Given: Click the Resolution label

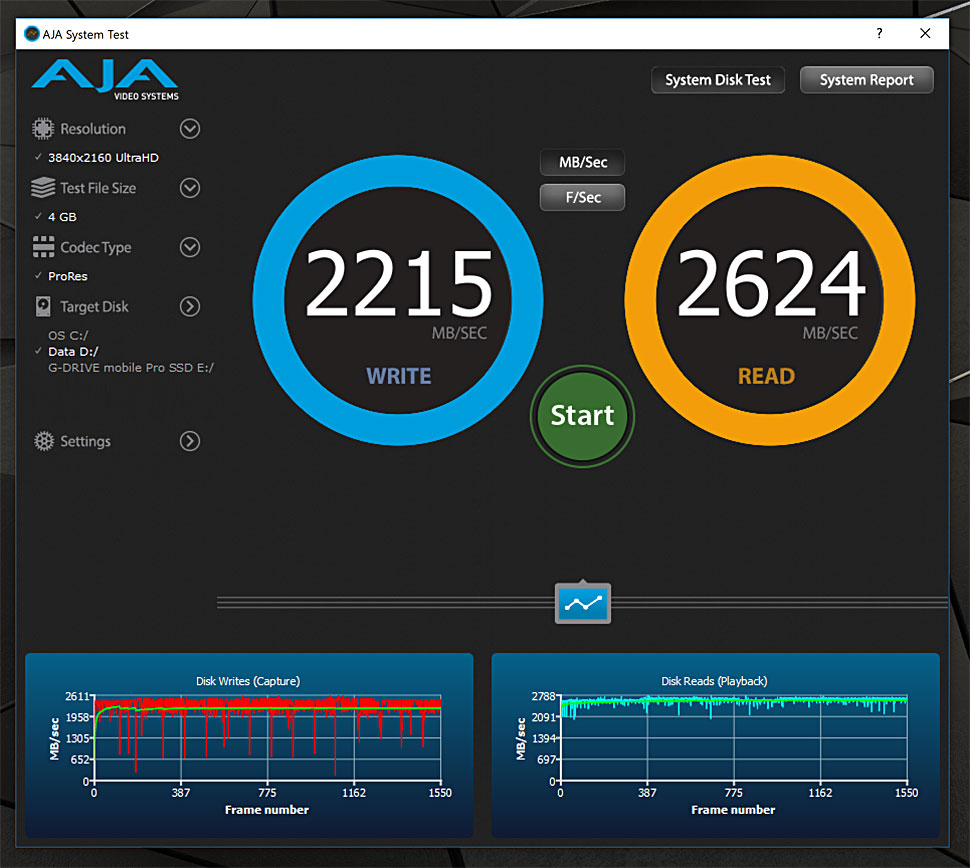Looking at the screenshot, I should coord(93,129).
